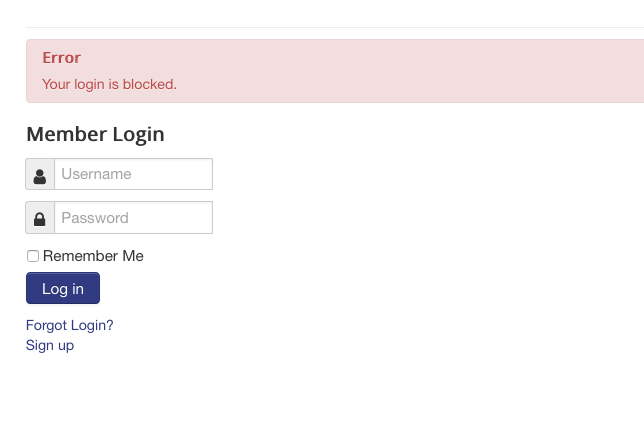Click the padlock icon beside Password

tap(40, 219)
